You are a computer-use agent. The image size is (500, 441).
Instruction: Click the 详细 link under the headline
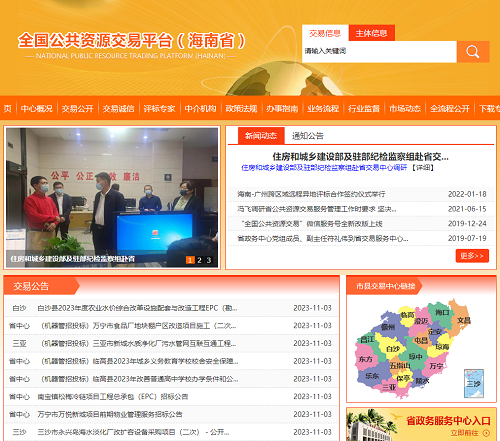pos(423,168)
